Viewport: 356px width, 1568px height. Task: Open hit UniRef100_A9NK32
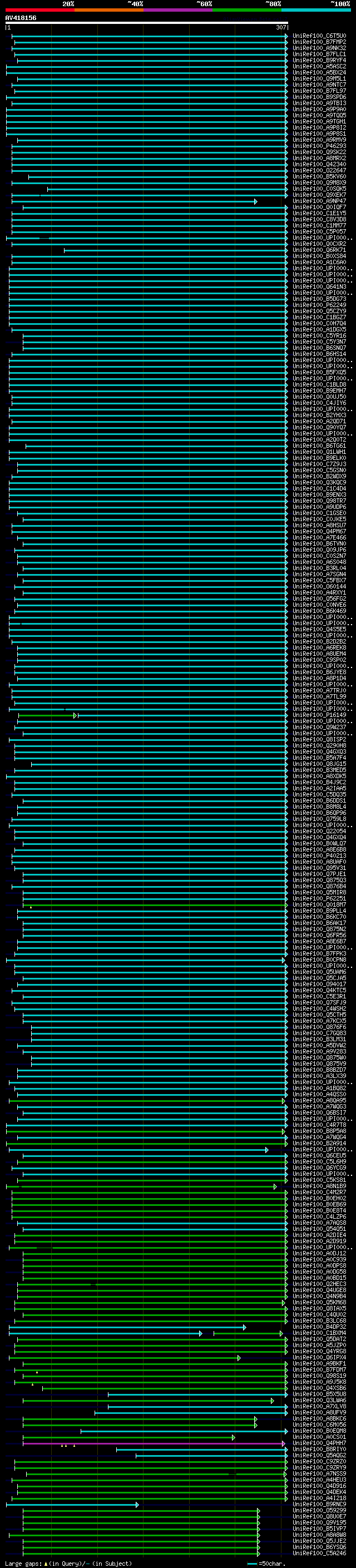[x=319, y=48]
